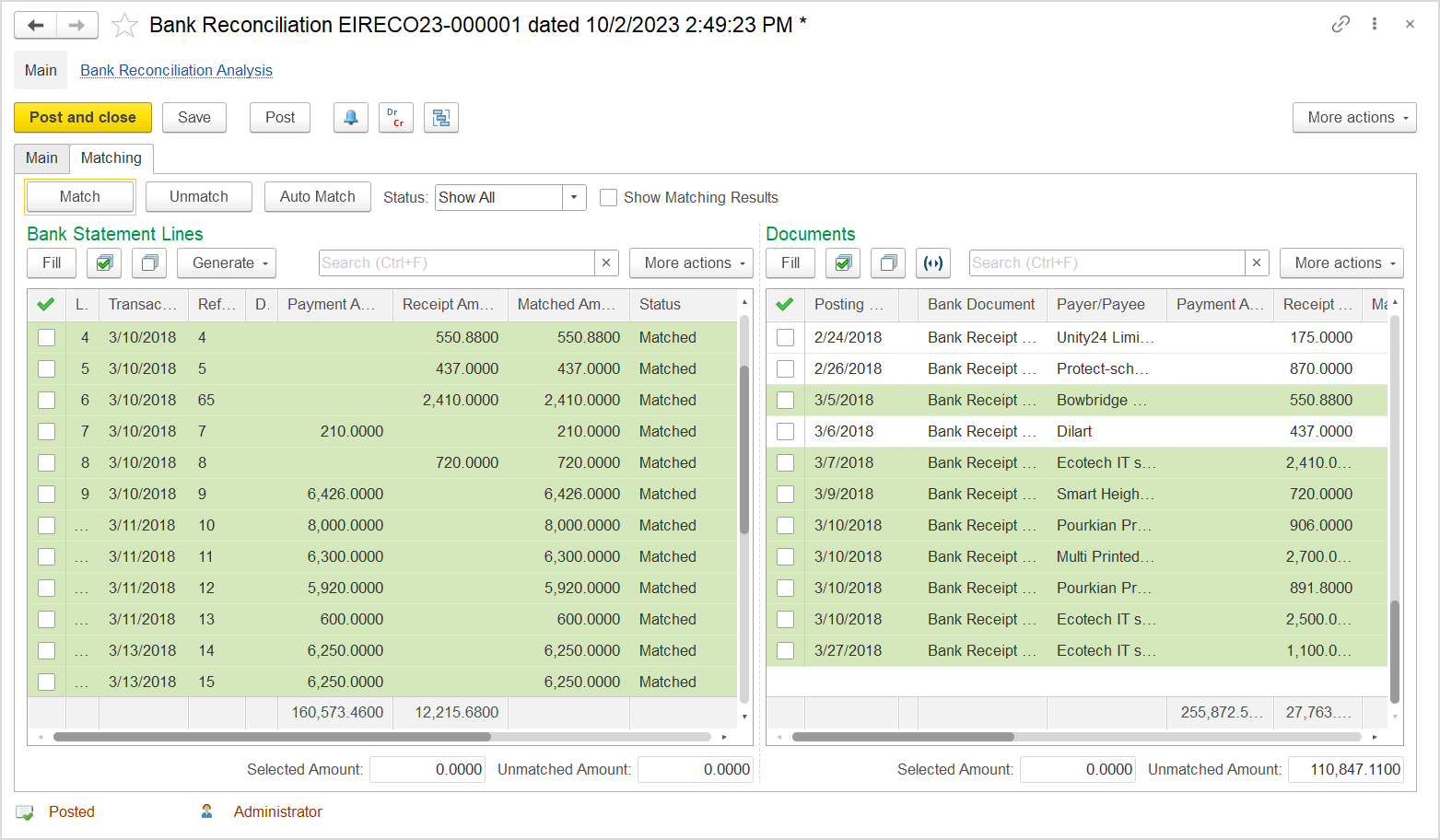Tick checkbox for Bowbridge document row
1440x840 pixels.
pos(785,400)
